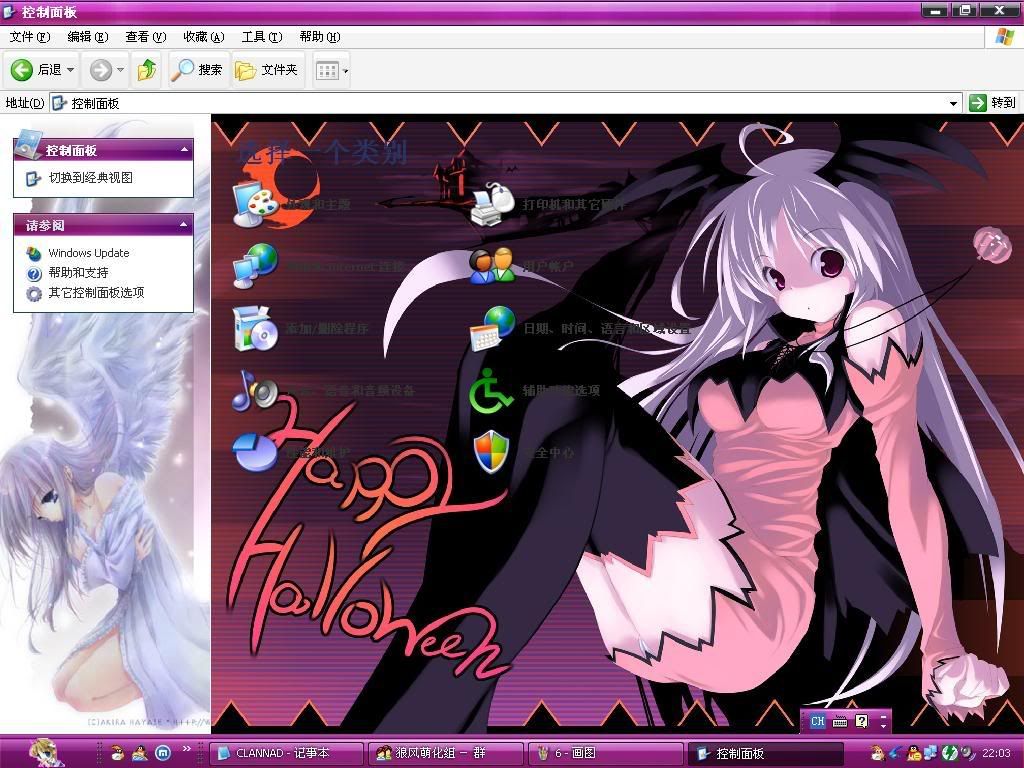
Task: Open Printers and Other Hardware icon
Action: (x=492, y=204)
